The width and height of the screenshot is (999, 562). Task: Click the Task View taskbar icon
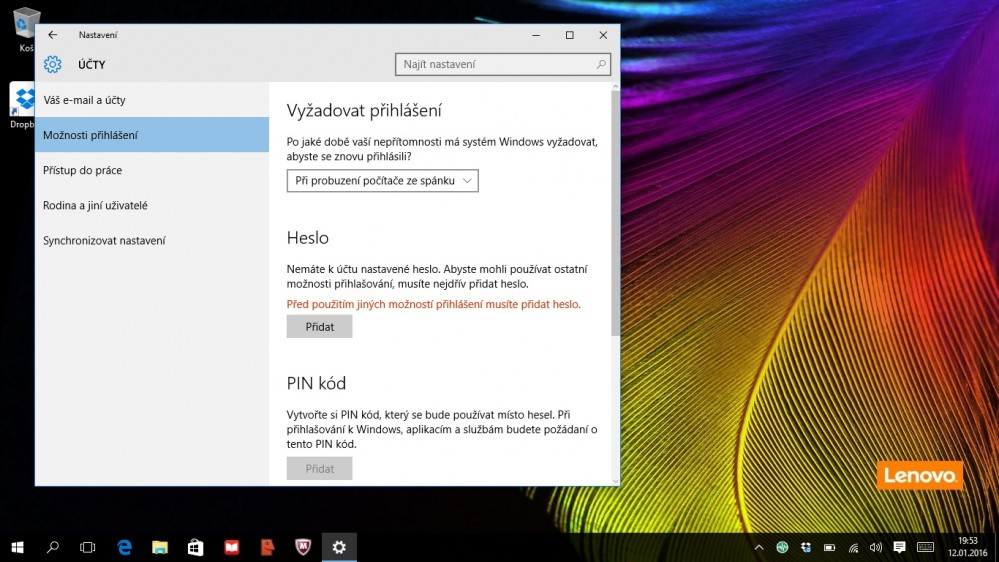(x=88, y=547)
